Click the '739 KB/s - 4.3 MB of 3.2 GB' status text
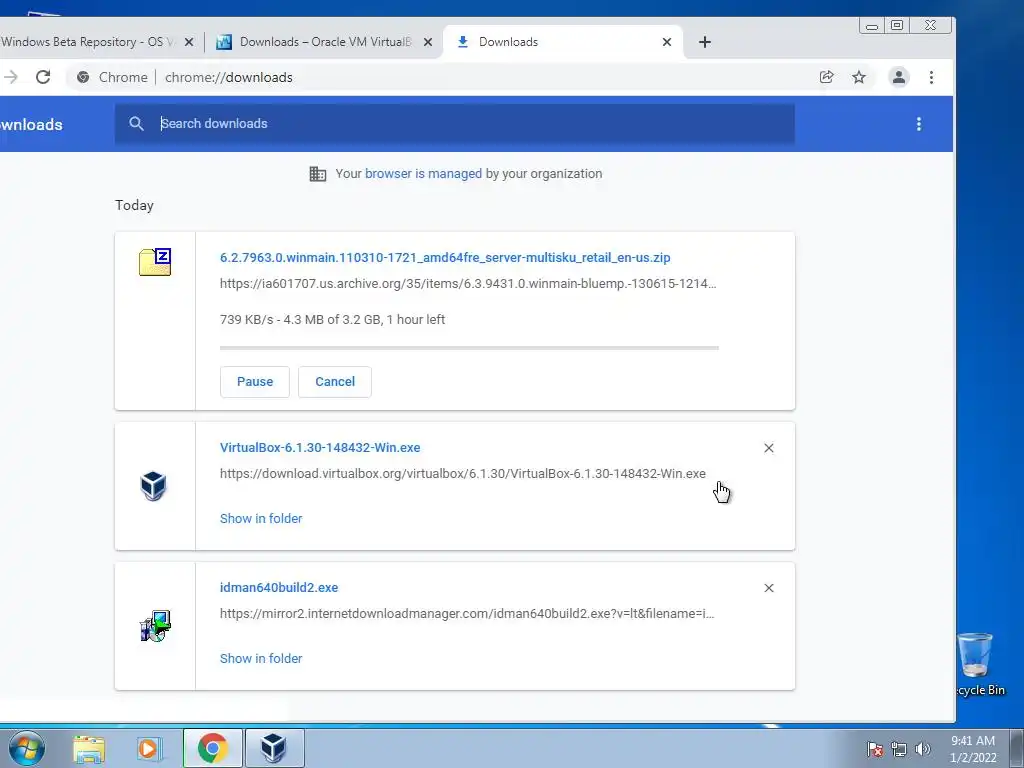This screenshot has height=768, width=1024. coord(332,319)
